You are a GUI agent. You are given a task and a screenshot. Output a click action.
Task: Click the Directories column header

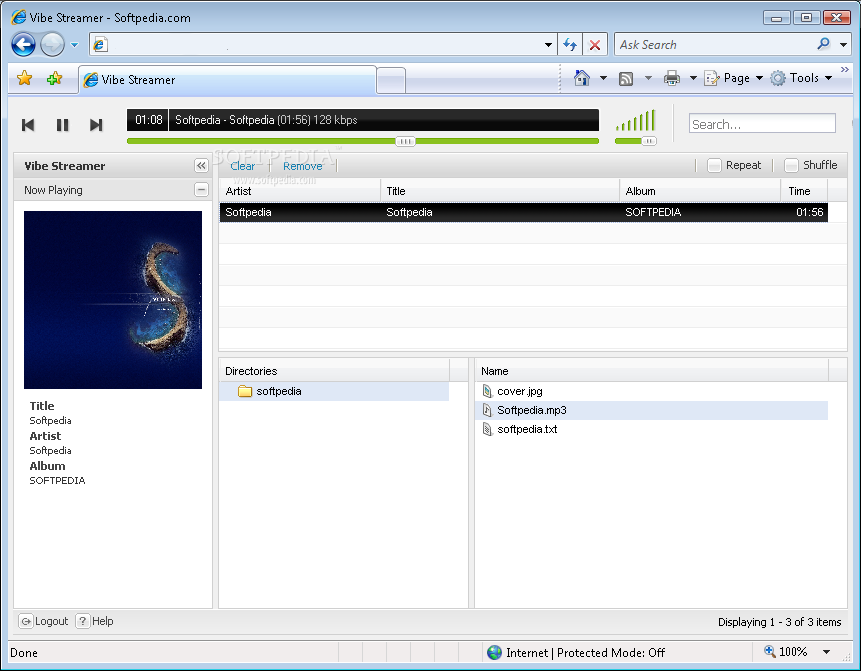point(334,371)
